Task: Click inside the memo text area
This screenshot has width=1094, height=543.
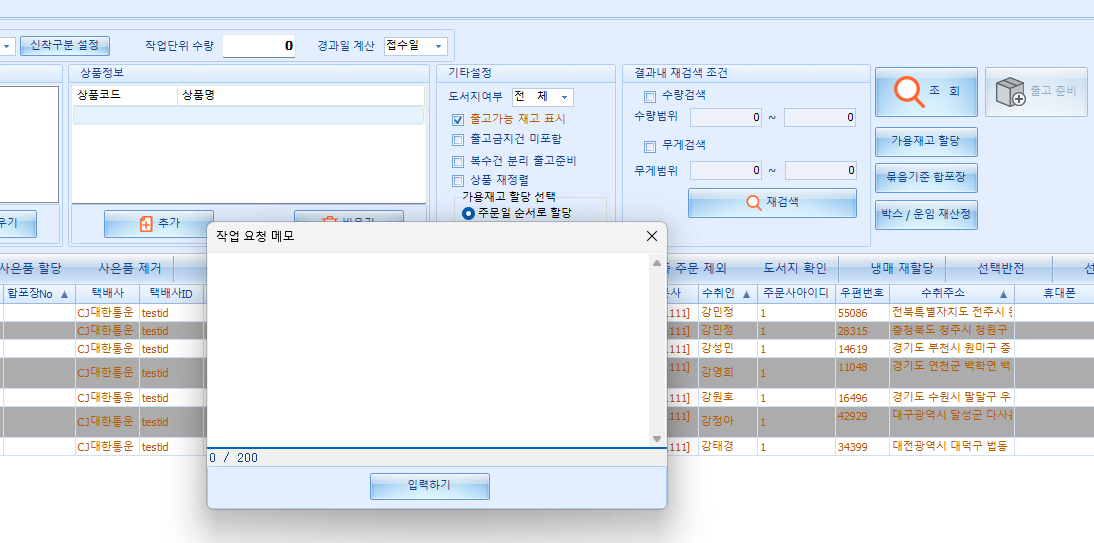Action: [428, 350]
